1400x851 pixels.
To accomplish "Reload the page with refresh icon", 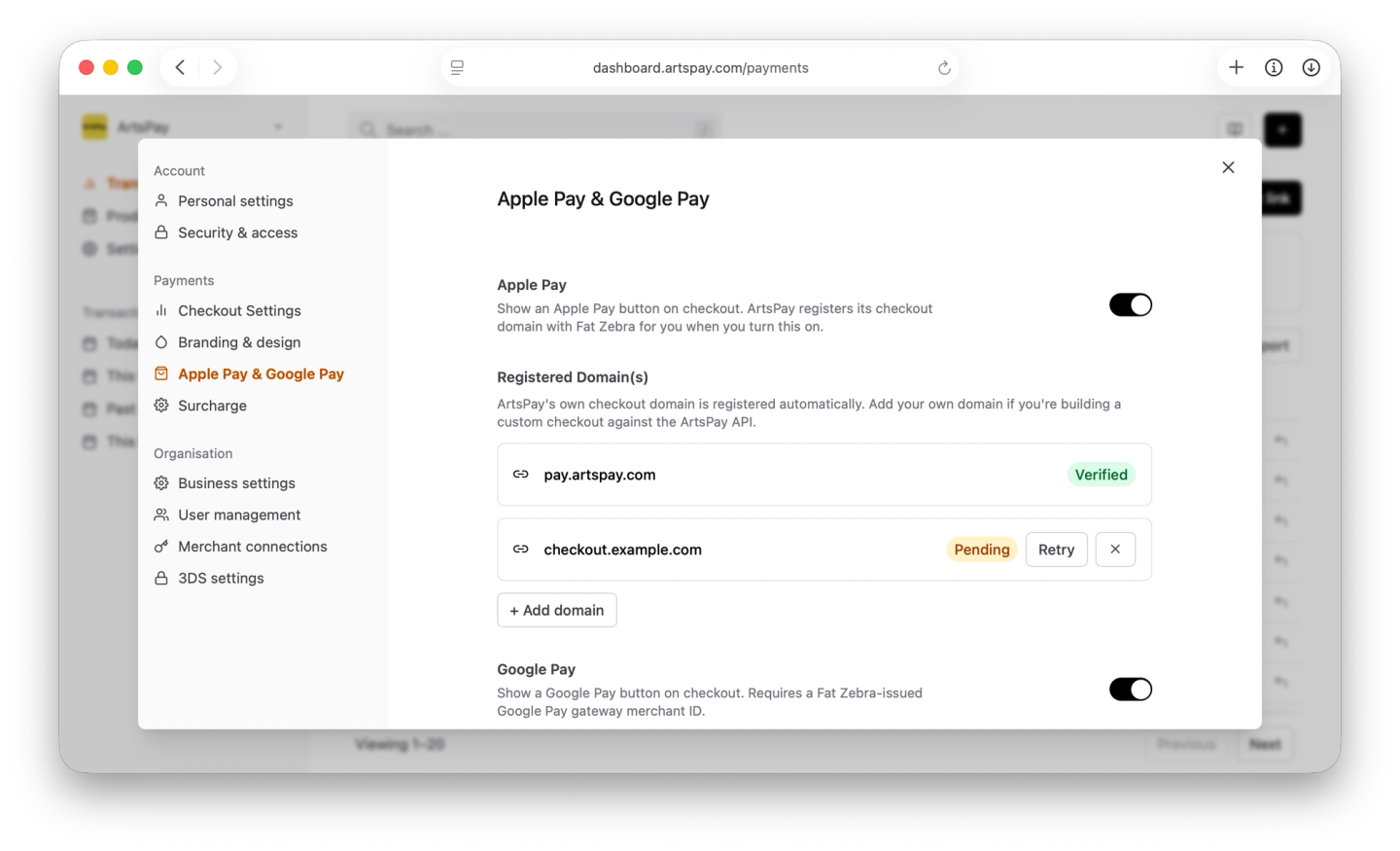I will pos(943,67).
